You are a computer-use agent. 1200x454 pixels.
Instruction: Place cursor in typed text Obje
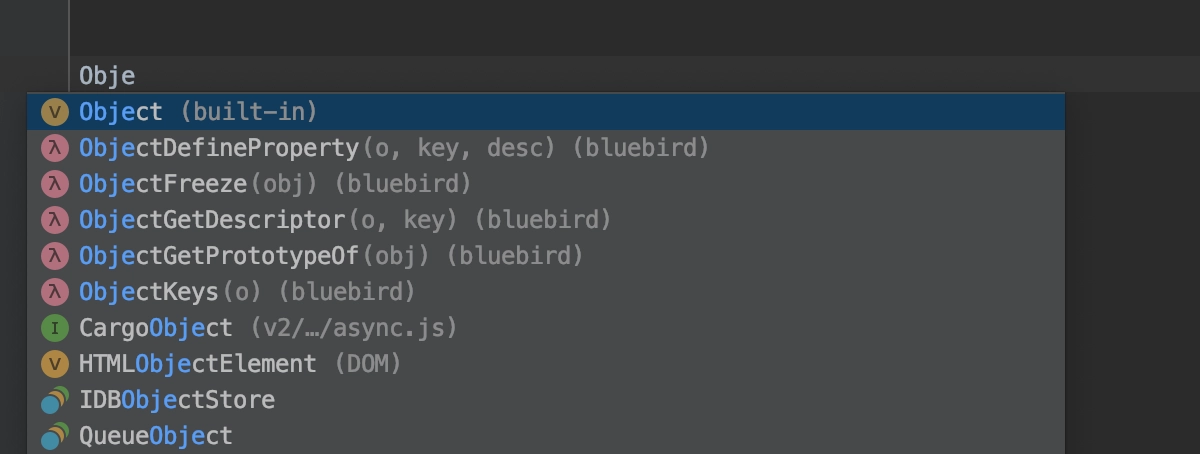(106, 75)
